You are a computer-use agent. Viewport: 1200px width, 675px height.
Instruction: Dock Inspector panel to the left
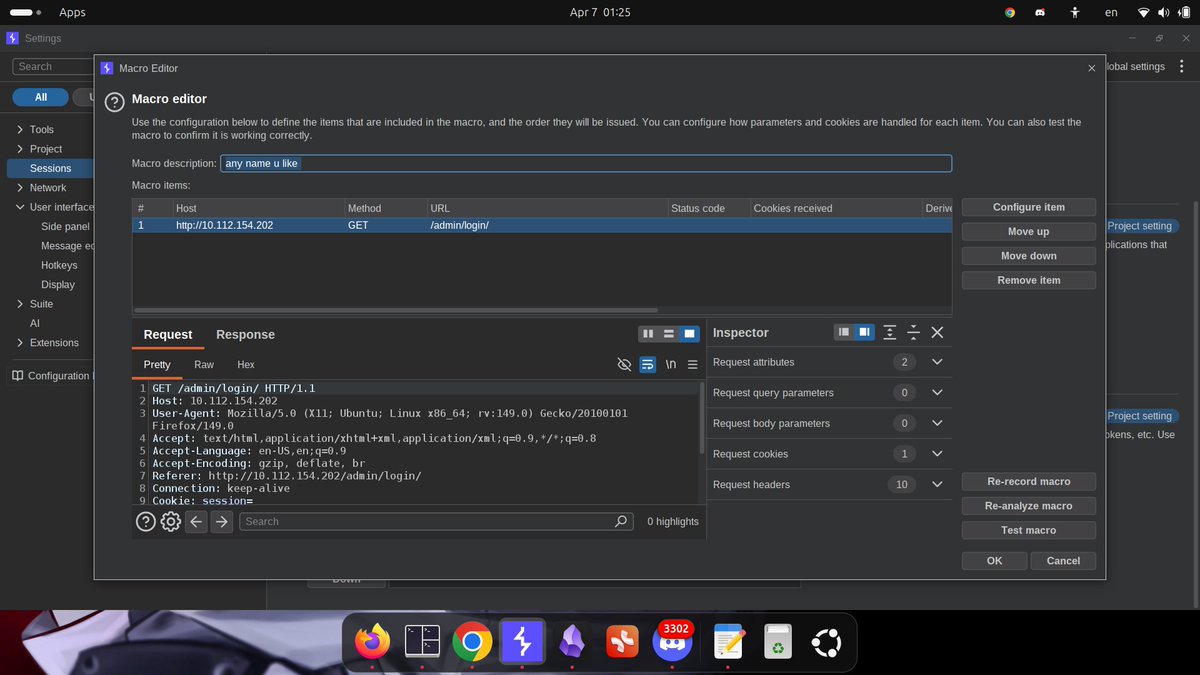844,332
